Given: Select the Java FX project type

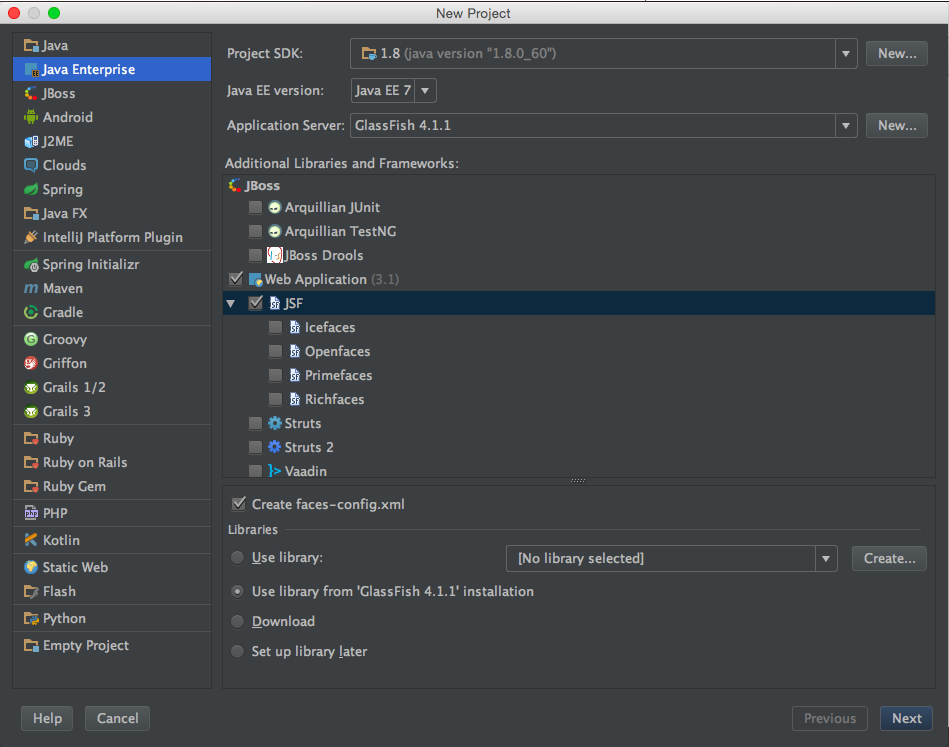Looking at the screenshot, I should click(112, 213).
